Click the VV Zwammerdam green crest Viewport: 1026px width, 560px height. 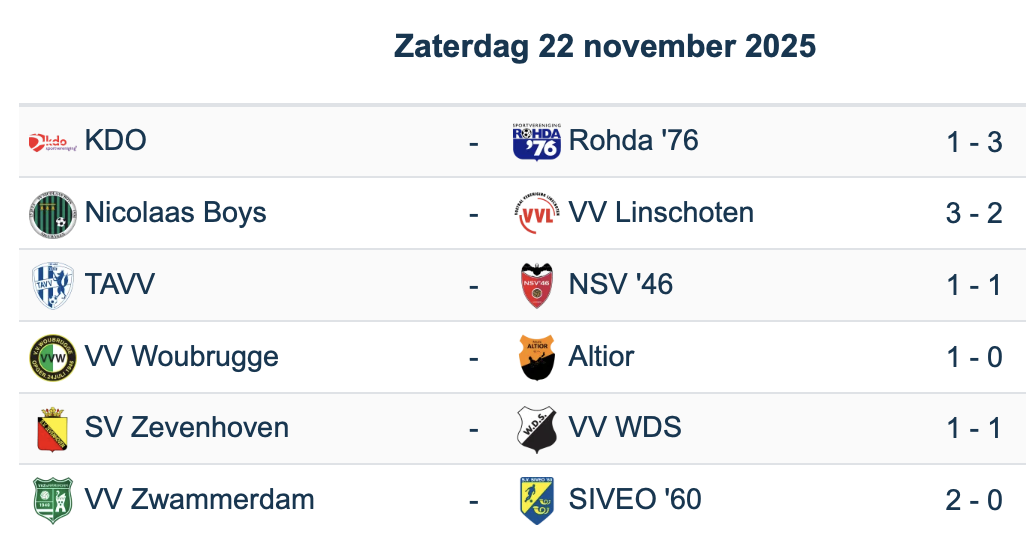(x=52, y=500)
